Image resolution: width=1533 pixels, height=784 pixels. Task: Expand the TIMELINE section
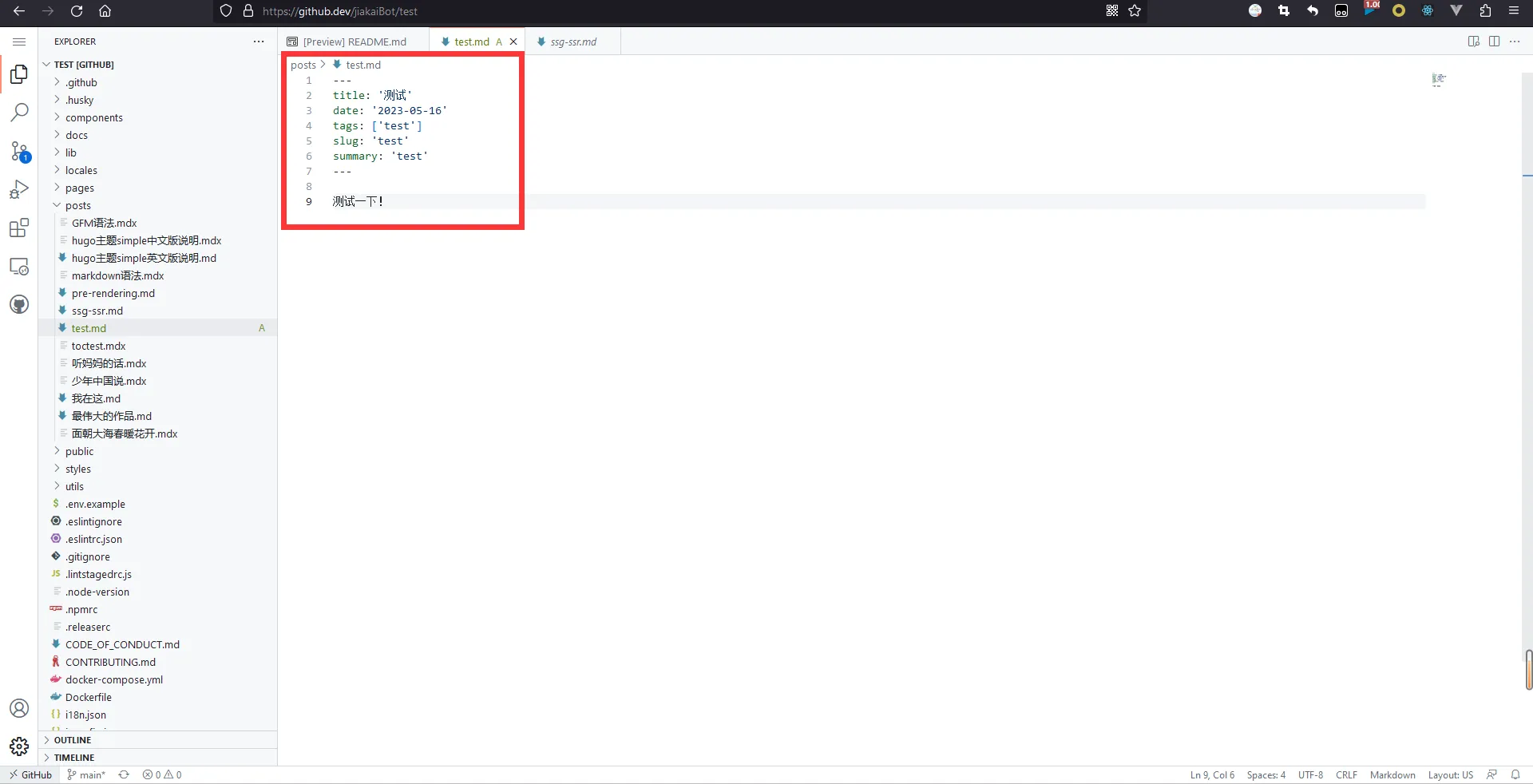click(158, 758)
